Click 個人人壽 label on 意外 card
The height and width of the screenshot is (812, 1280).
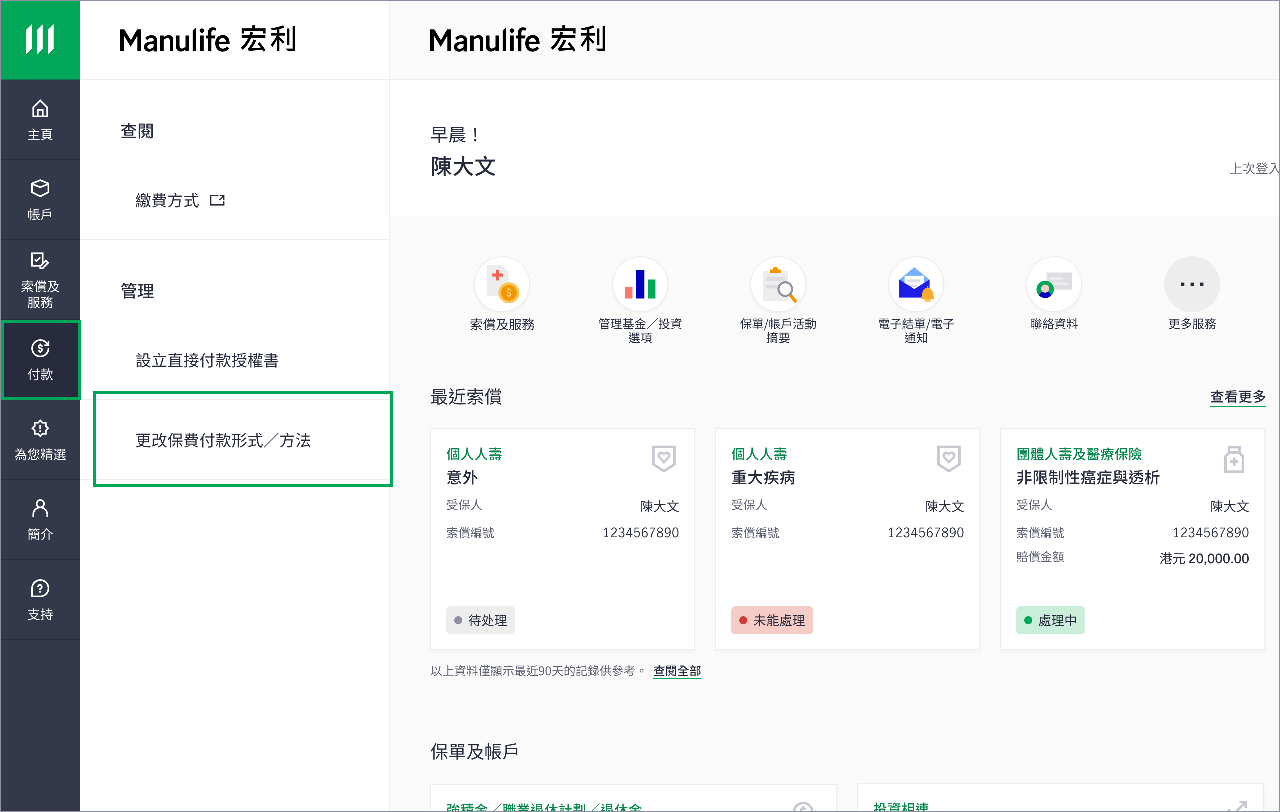coord(474,454)
